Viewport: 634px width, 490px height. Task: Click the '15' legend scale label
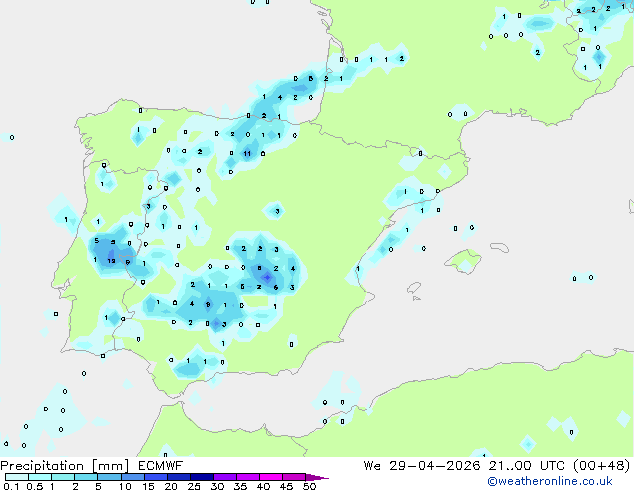(148, 486)
